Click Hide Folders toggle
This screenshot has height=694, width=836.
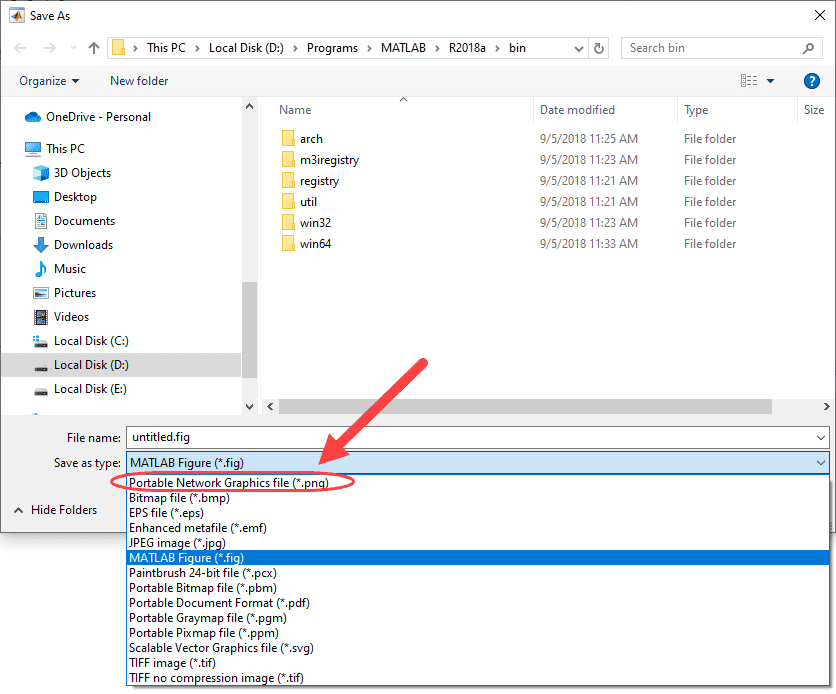coord(55,510)
